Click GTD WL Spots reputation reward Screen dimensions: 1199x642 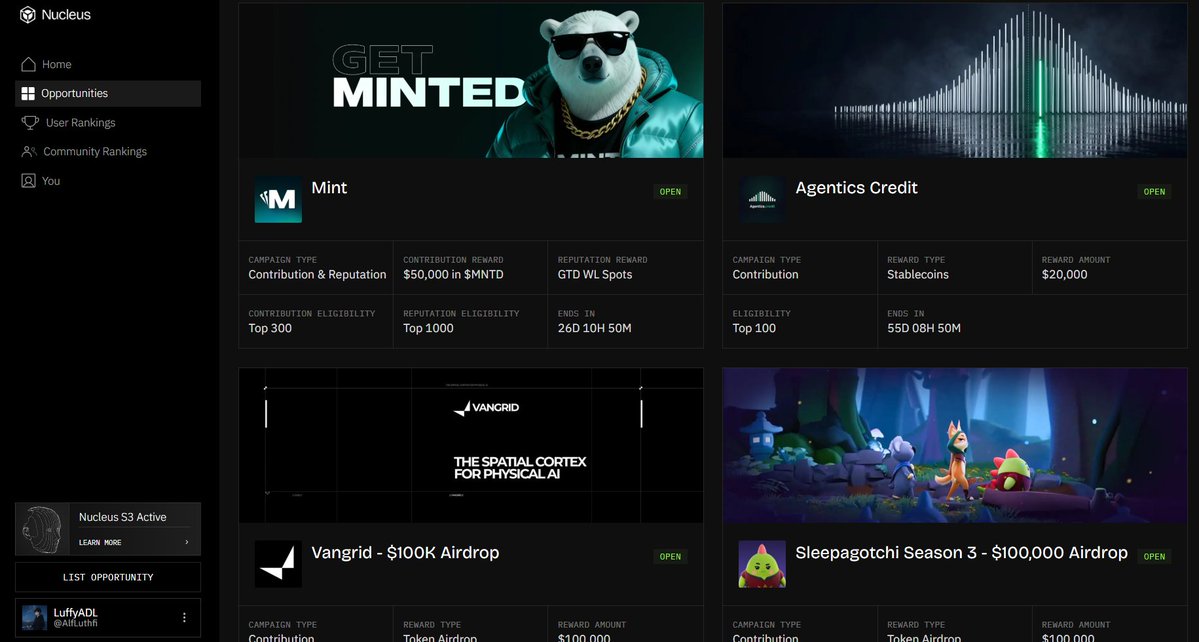coord(595,274)
